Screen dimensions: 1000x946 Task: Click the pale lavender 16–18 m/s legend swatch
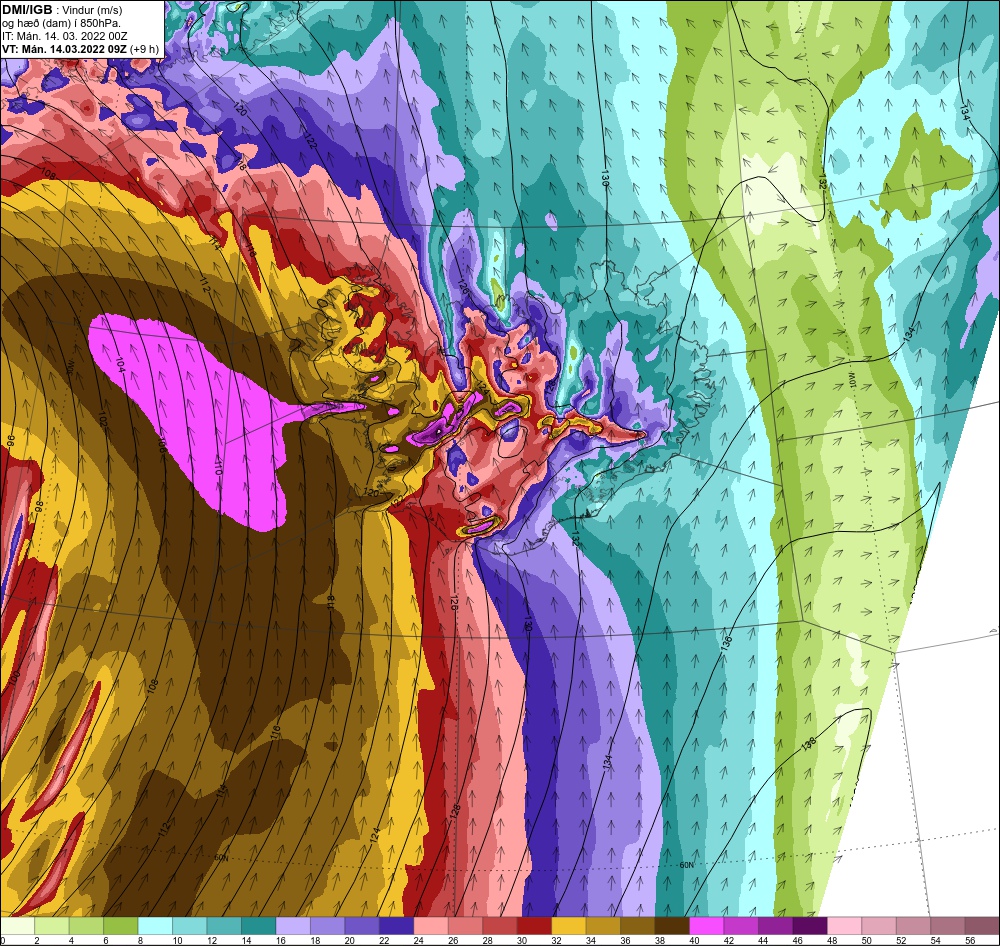point(293,926)
